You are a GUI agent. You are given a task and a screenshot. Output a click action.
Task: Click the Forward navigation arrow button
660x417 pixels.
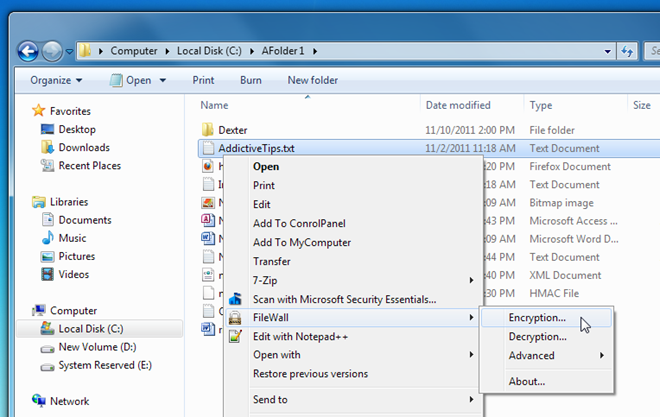pyautogui.click(x=52, y=51)
